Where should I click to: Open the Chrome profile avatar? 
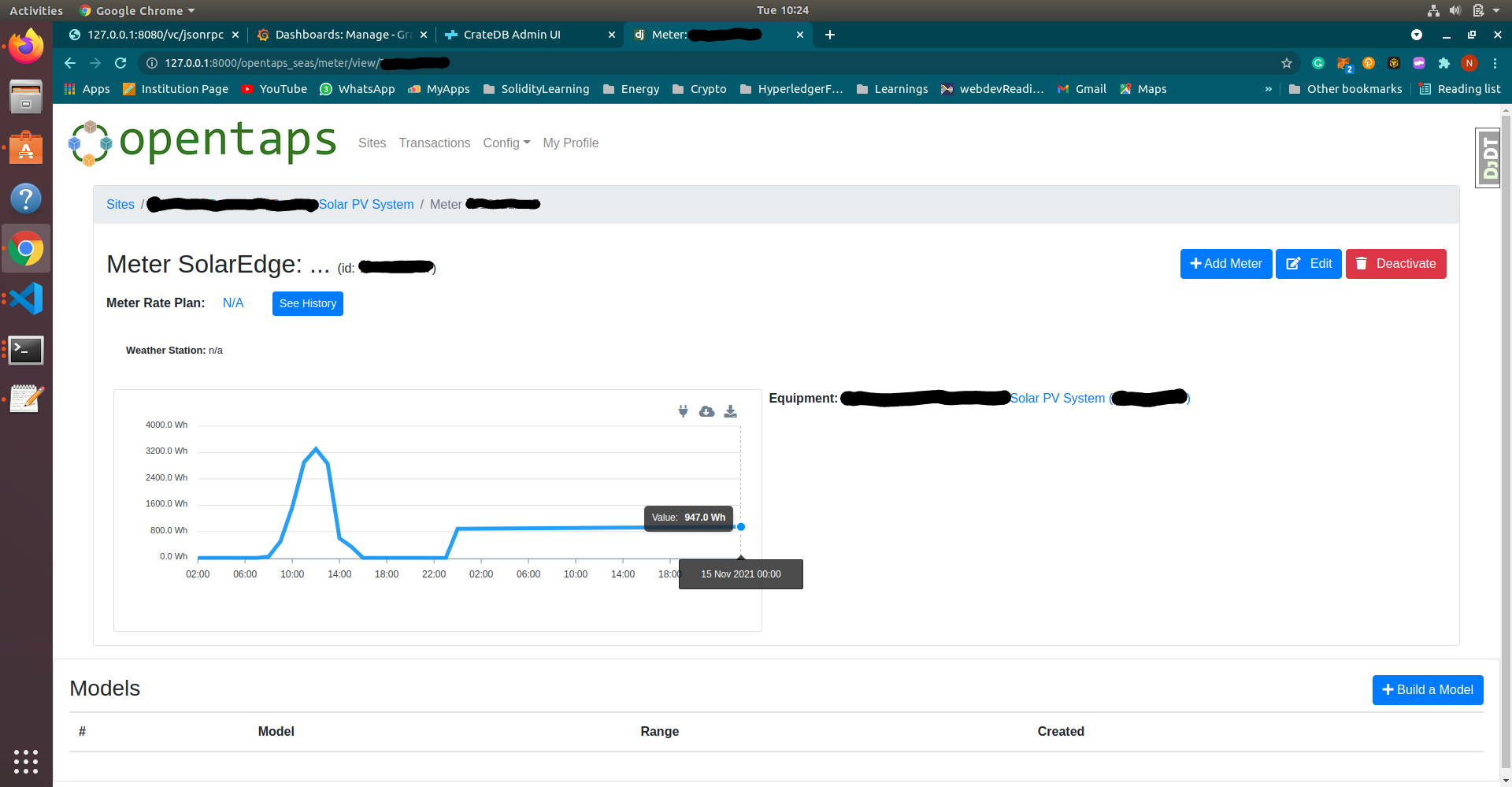coord(1469,63)
